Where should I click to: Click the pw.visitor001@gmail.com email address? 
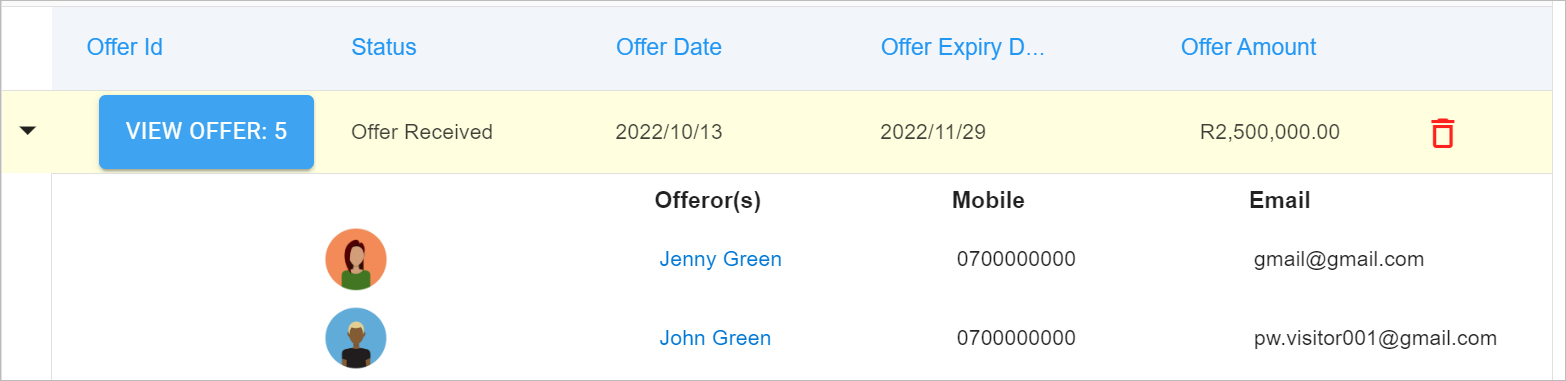pyautogui.click(x=1375, y=338)
